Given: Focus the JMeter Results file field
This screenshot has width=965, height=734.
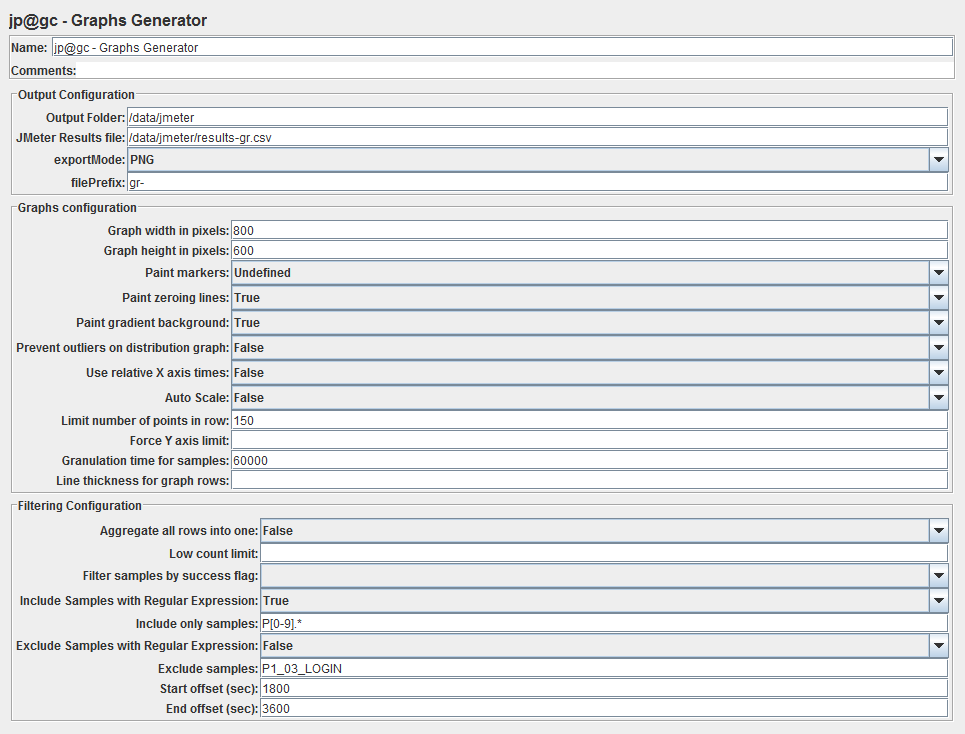Looking at the screenshot, I should point(537,138).
